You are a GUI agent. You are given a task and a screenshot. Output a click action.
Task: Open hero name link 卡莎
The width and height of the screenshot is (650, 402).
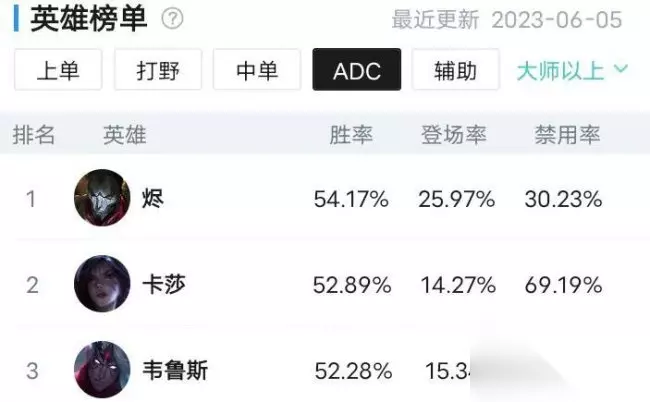click(164, 285)
